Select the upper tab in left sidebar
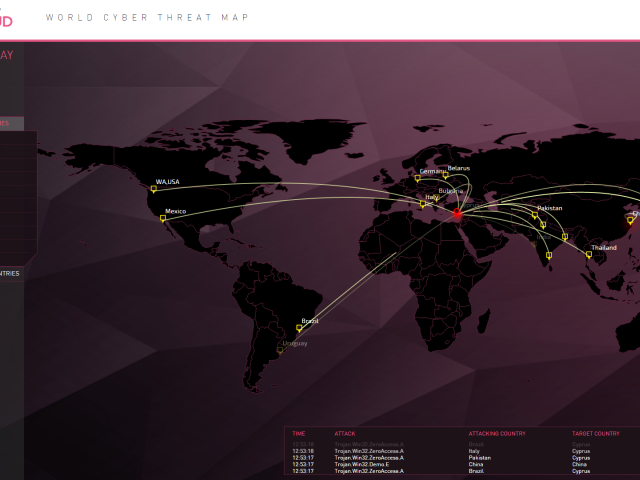 [x=10, y=124]
